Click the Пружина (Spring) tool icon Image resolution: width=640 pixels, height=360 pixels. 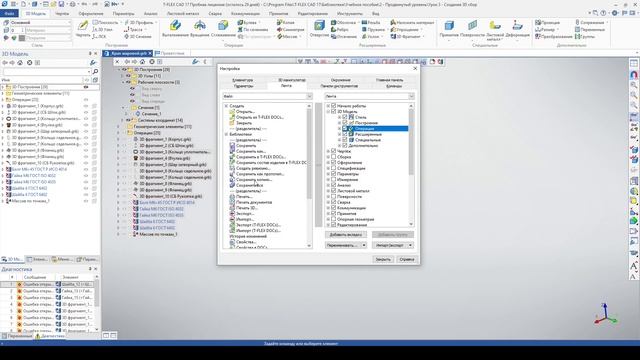(364, 30)
